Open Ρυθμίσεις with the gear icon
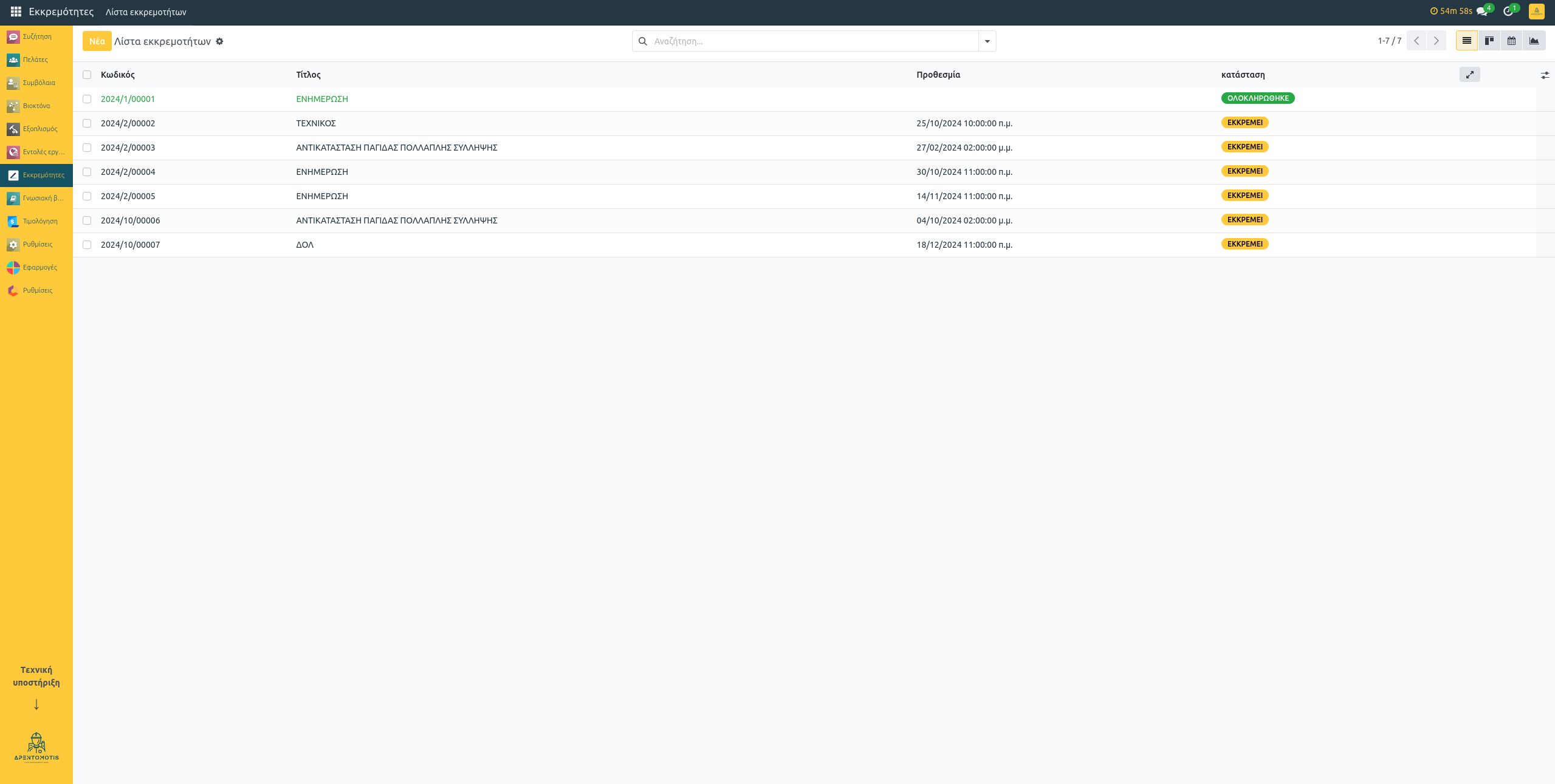 click(x=36, y=244)
